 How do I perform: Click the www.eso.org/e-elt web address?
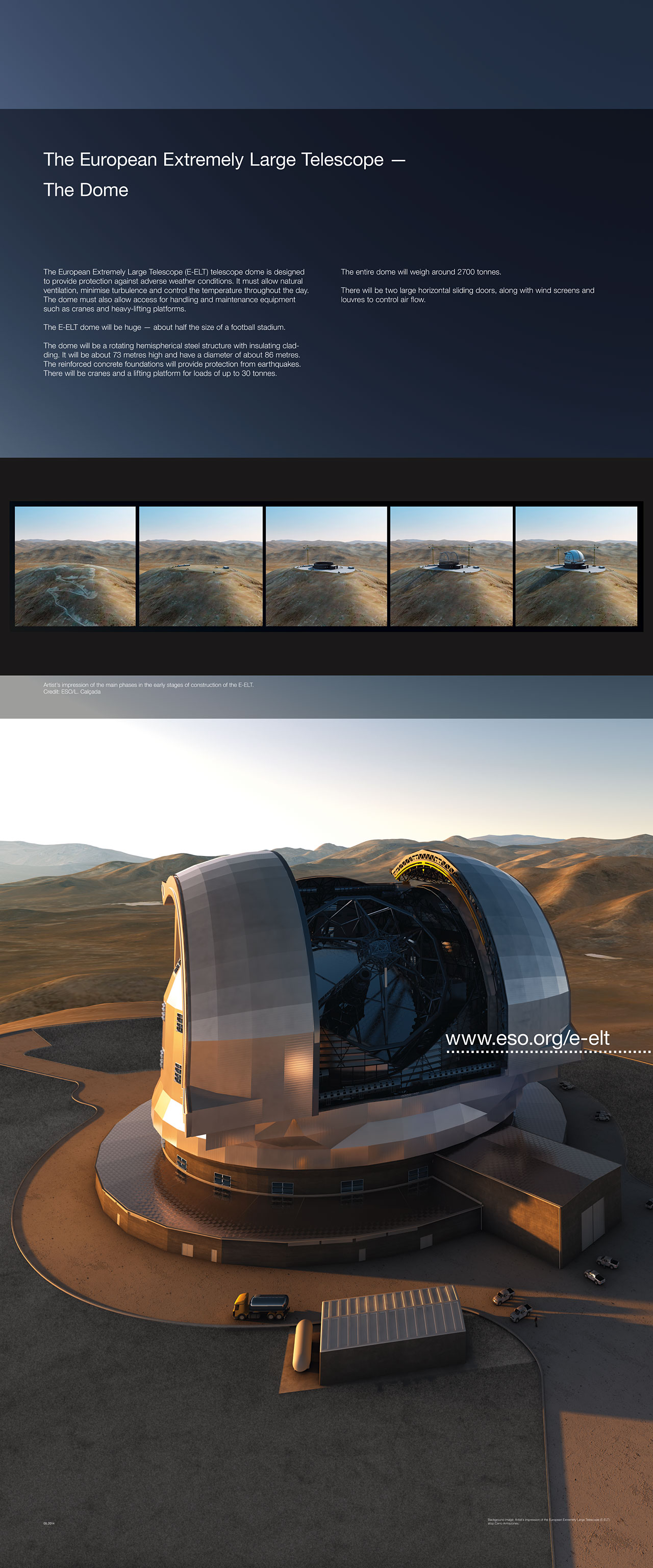click(x=527, y=1038)
